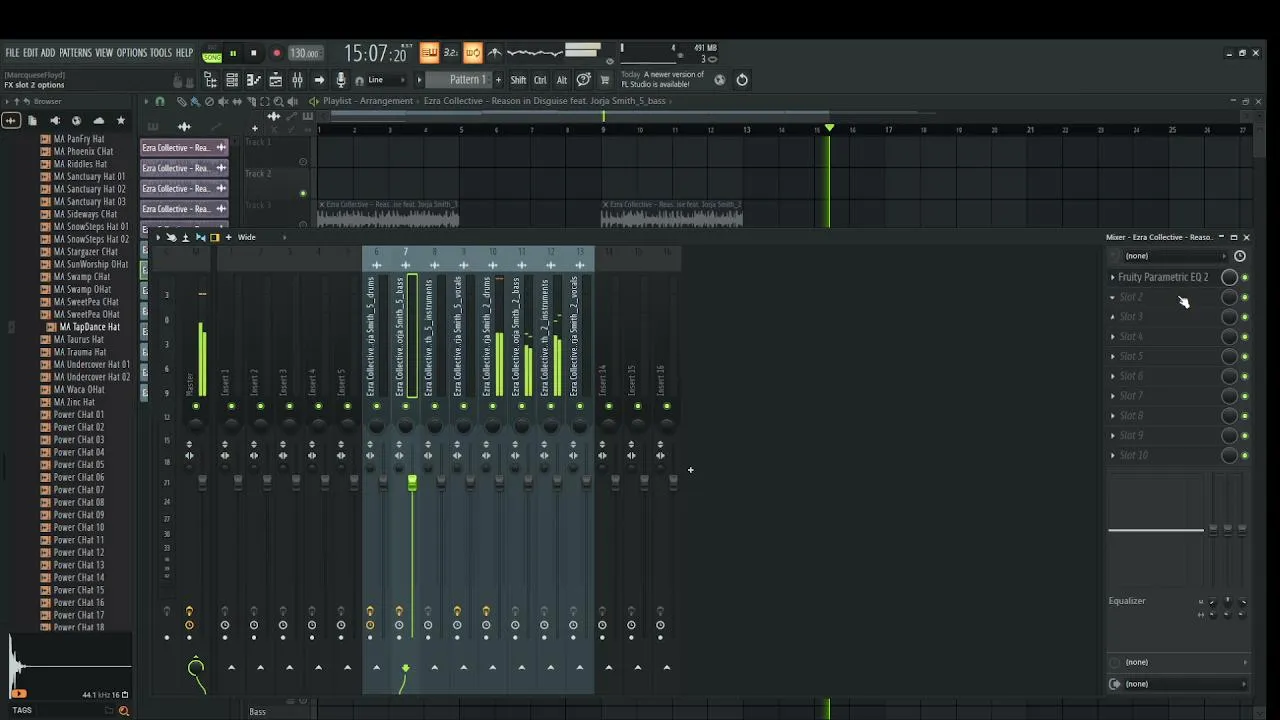This screenshot has height=720, width=1280.
Task: Click the Ctrl modifier button
Action: [x=540, y=80]
